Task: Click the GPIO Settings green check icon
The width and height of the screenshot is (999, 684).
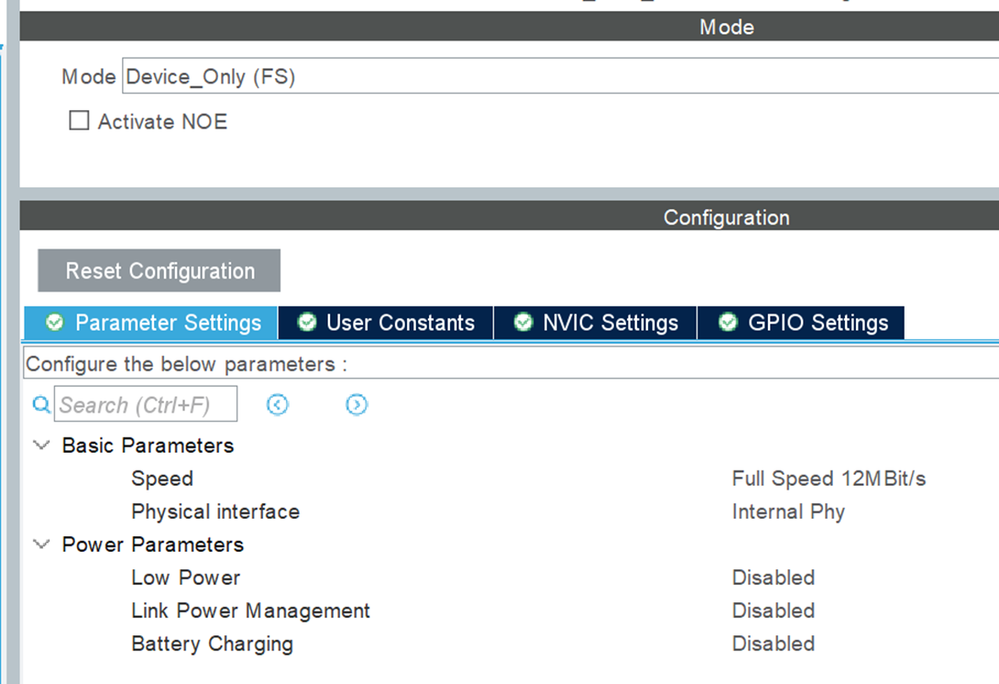Action: pos(729,323)
